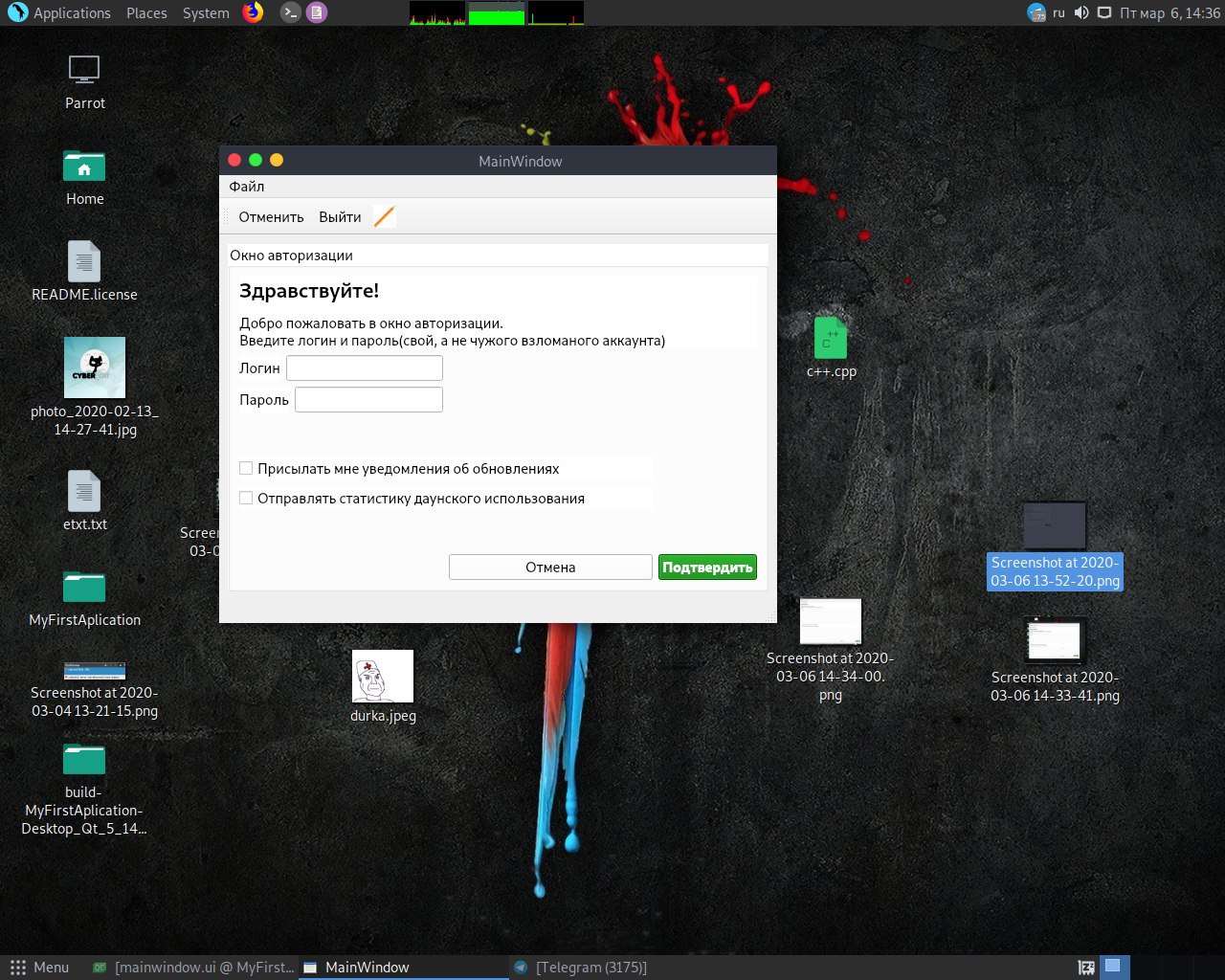Click the network connection tray icon
This screenshot has width=1225, height=980.
point(1104,13)
